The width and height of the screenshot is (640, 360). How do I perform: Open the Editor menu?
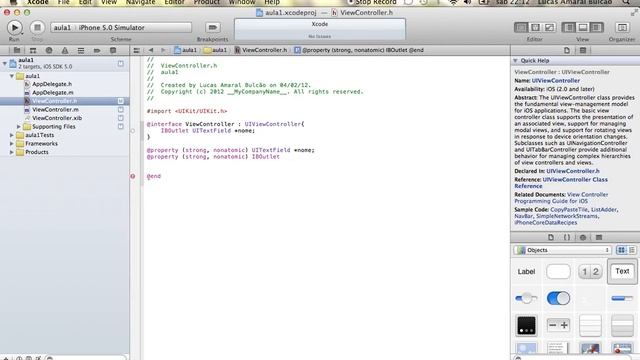point(174,2)
